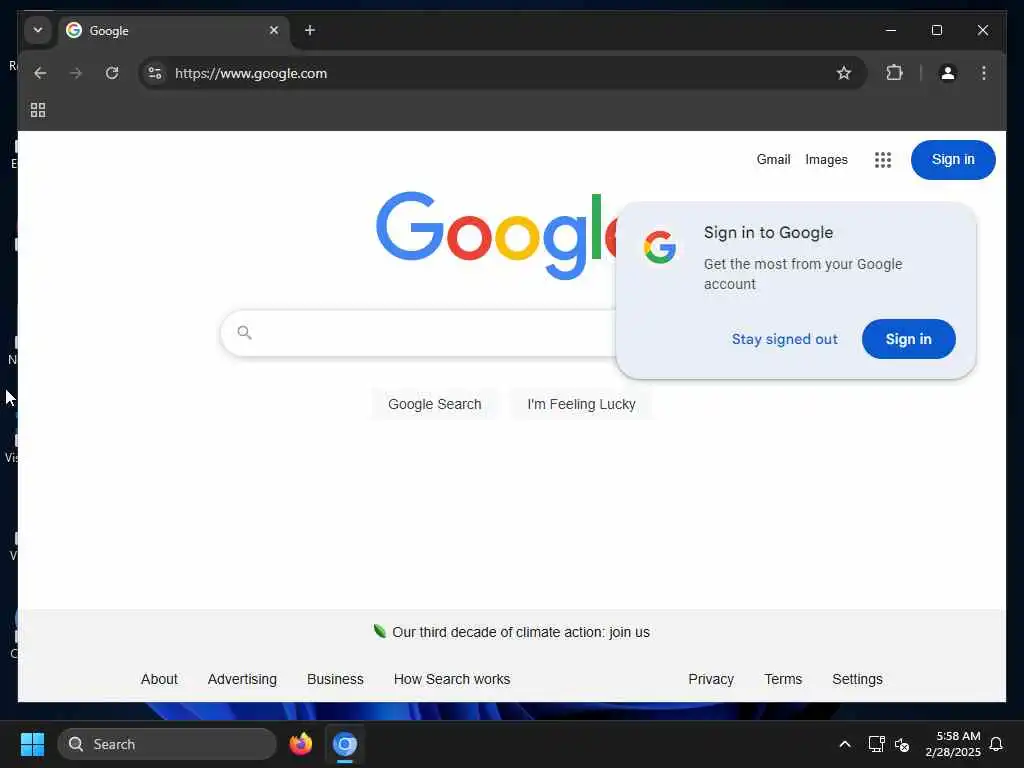Image resolution: width=1024 pixels, height=768 pixels.
Task: Choose Stay signed out in popup
Action: tap(784, 339)
